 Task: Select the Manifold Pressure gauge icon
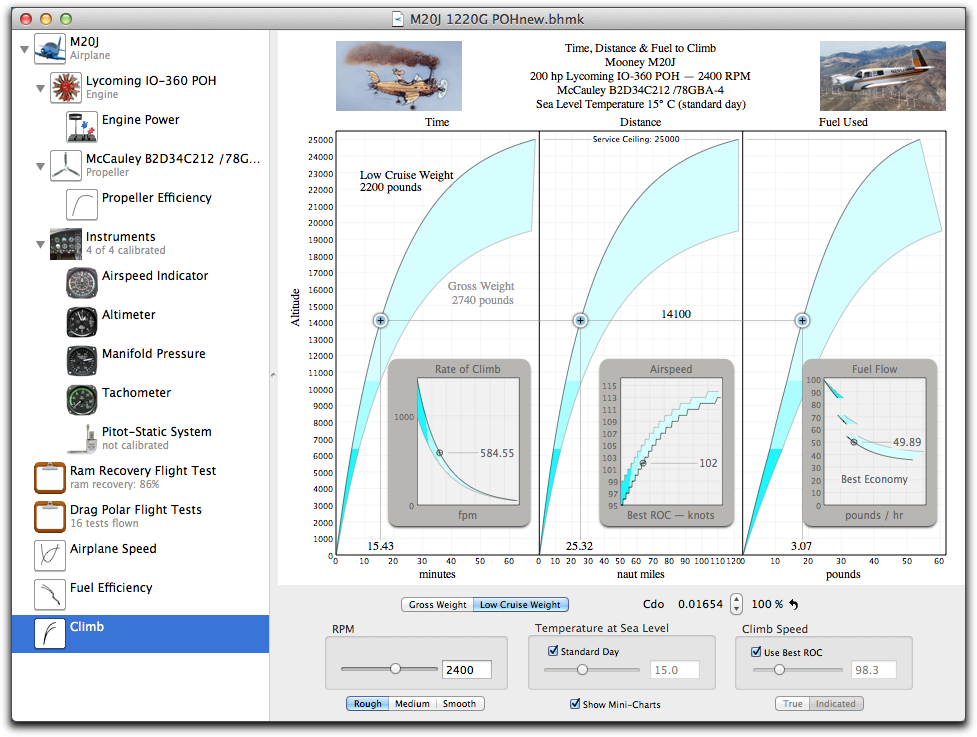[x=82, y=361]
